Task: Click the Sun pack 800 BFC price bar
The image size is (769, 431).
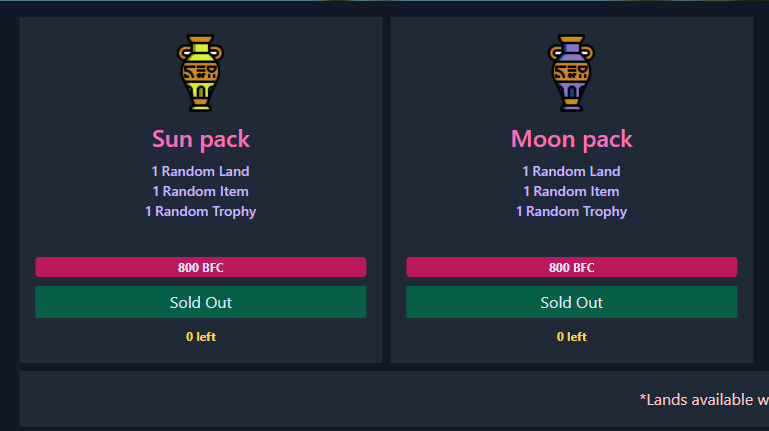Action: pyautogui.click(x=200, y=267)
